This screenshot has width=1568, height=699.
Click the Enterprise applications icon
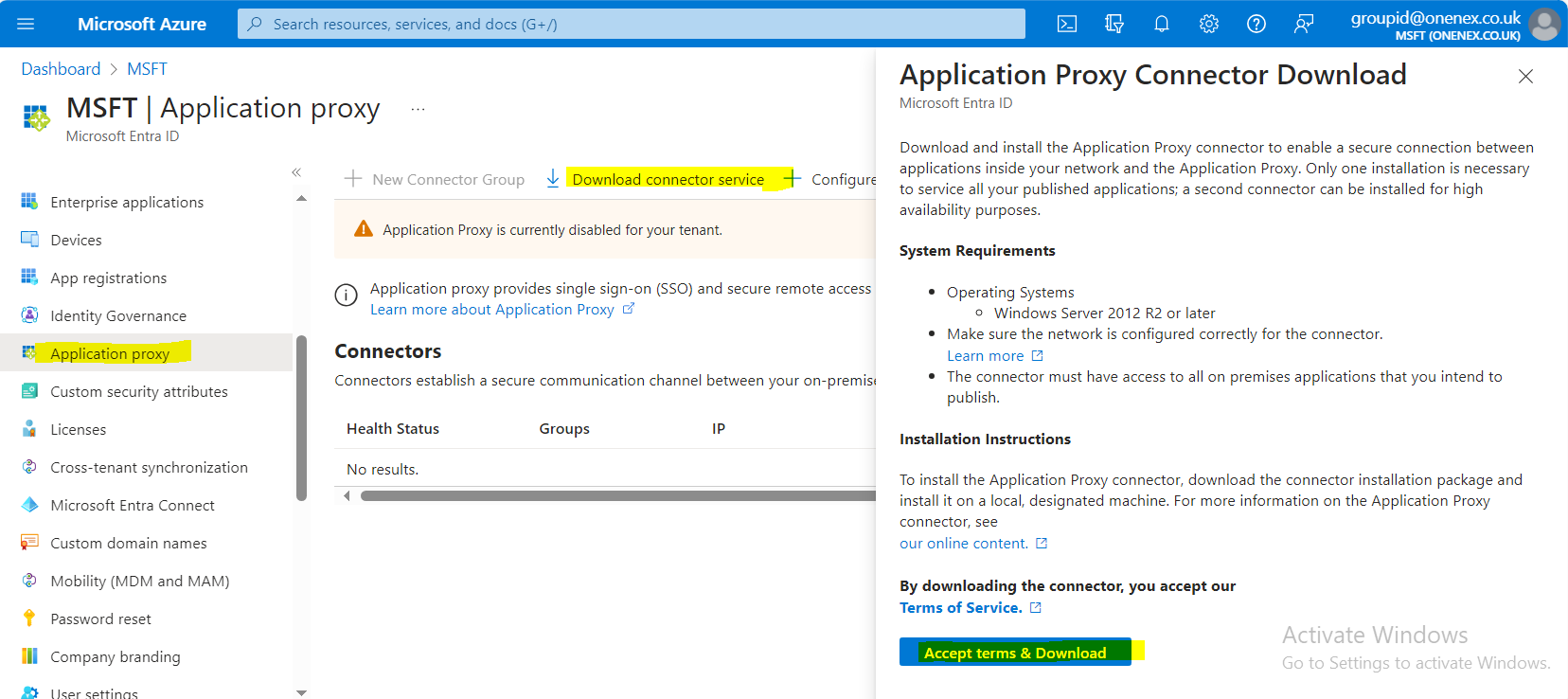[29, 202]
